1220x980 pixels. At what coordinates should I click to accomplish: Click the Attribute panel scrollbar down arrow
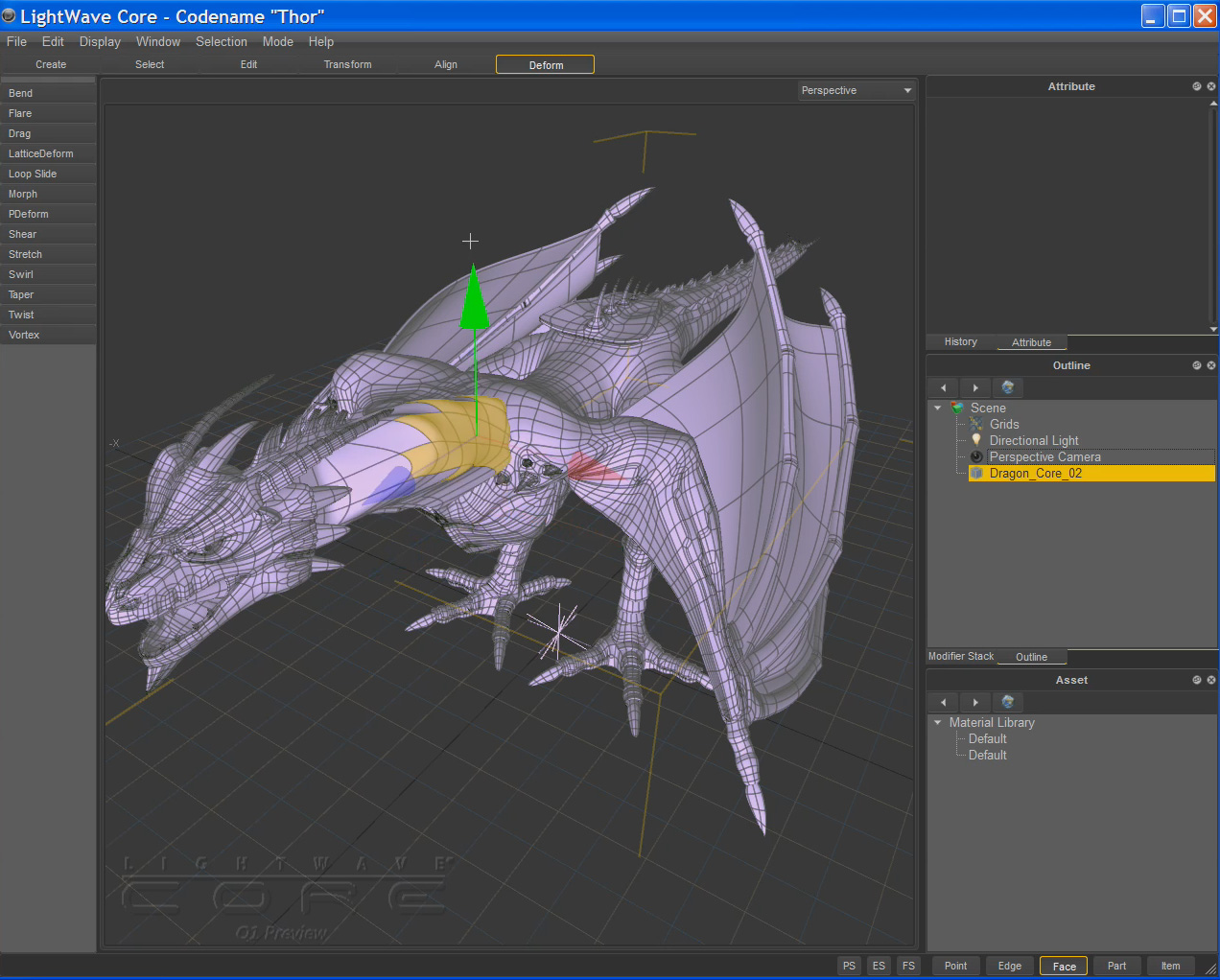point(1213,329)
